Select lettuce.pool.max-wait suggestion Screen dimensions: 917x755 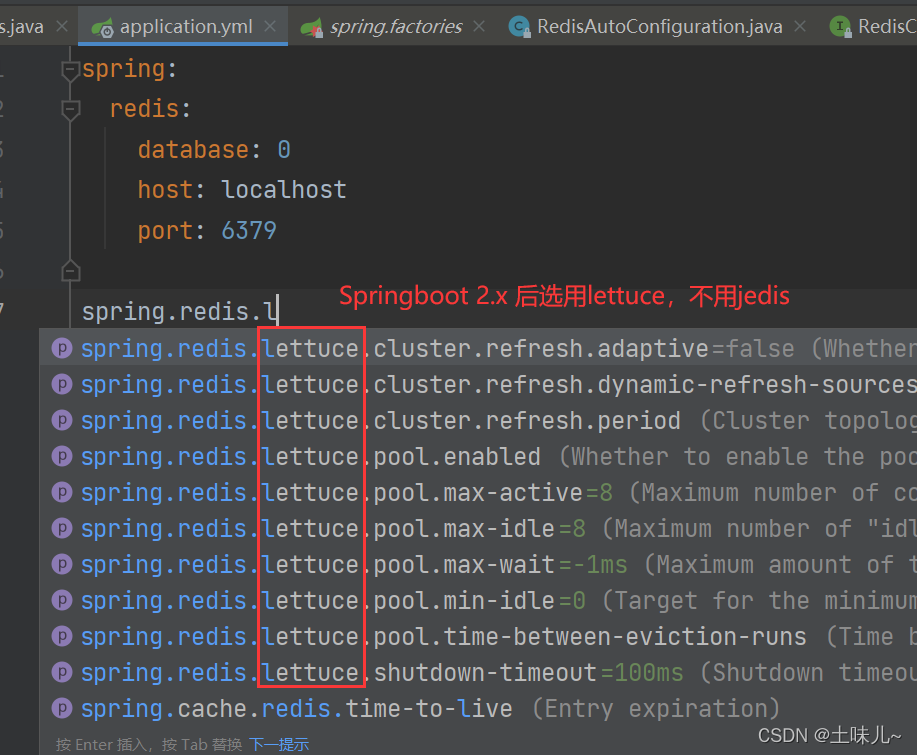coord(478,564)
